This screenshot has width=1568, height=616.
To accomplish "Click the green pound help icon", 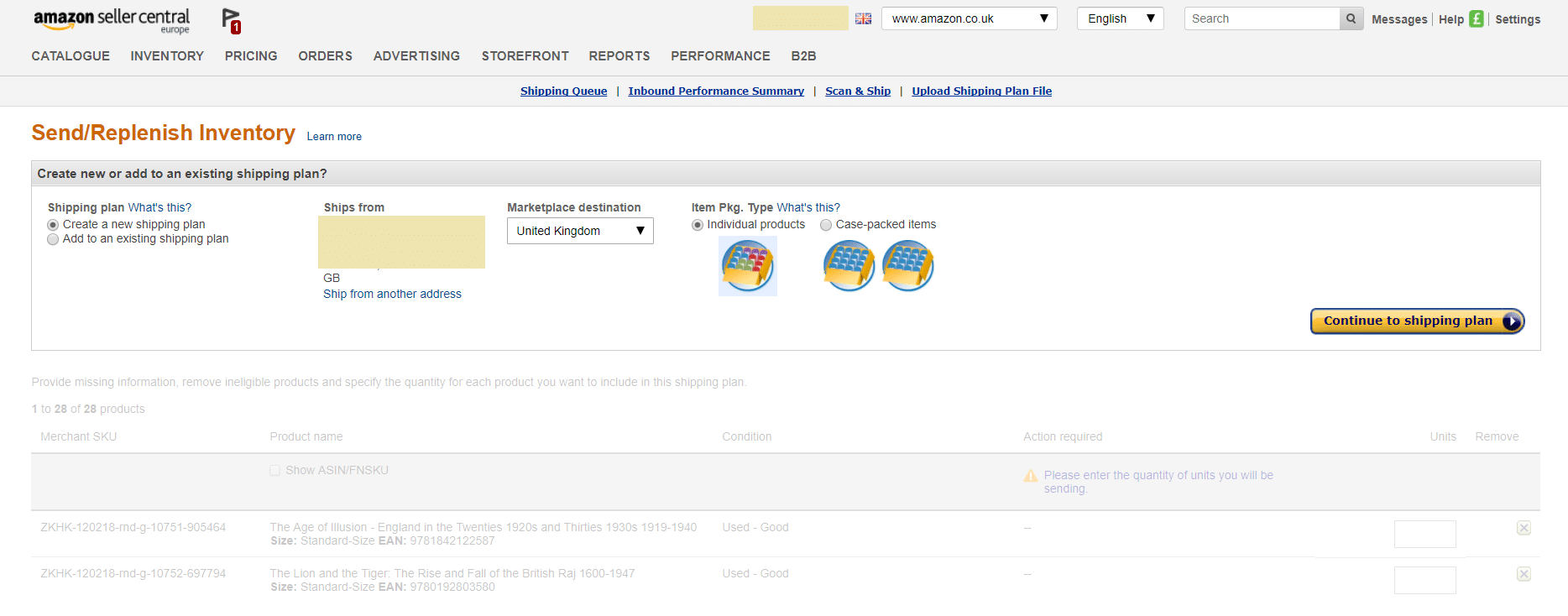I will 1477,18.
